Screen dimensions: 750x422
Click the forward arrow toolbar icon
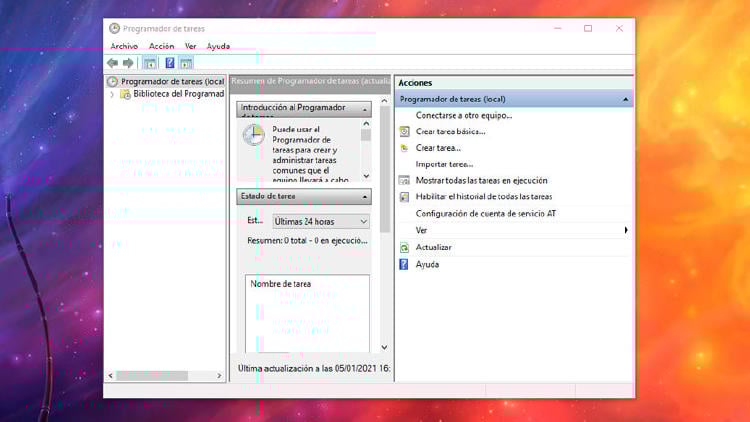coord(128,63)
